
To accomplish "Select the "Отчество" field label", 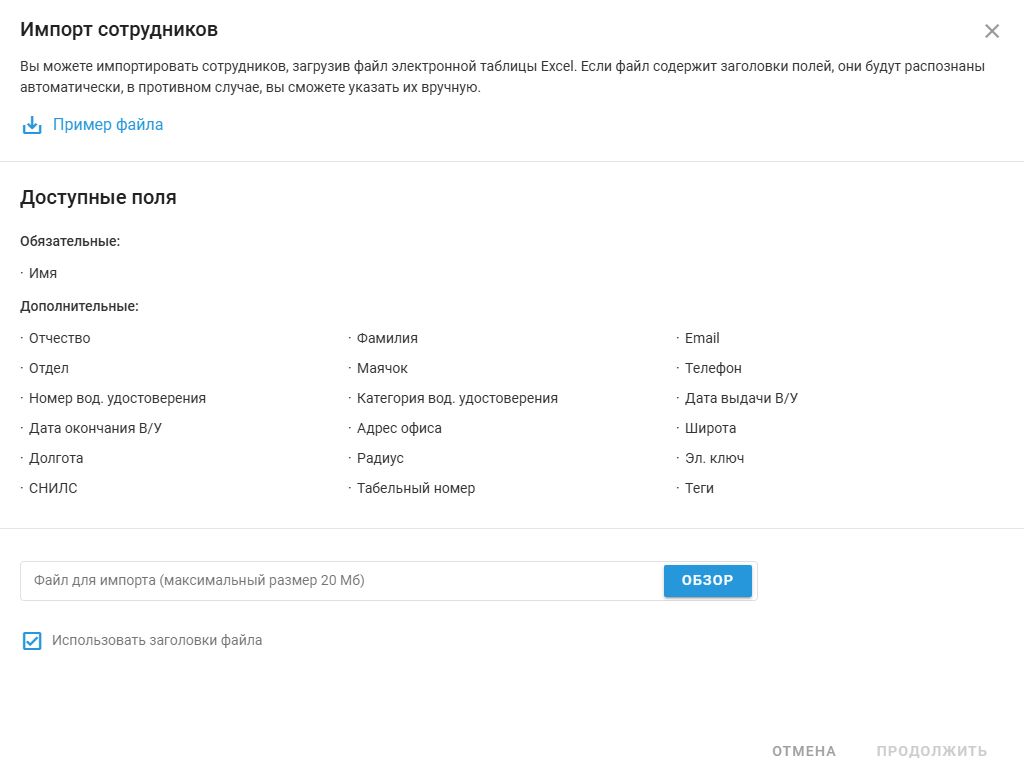I will point(60,338).
